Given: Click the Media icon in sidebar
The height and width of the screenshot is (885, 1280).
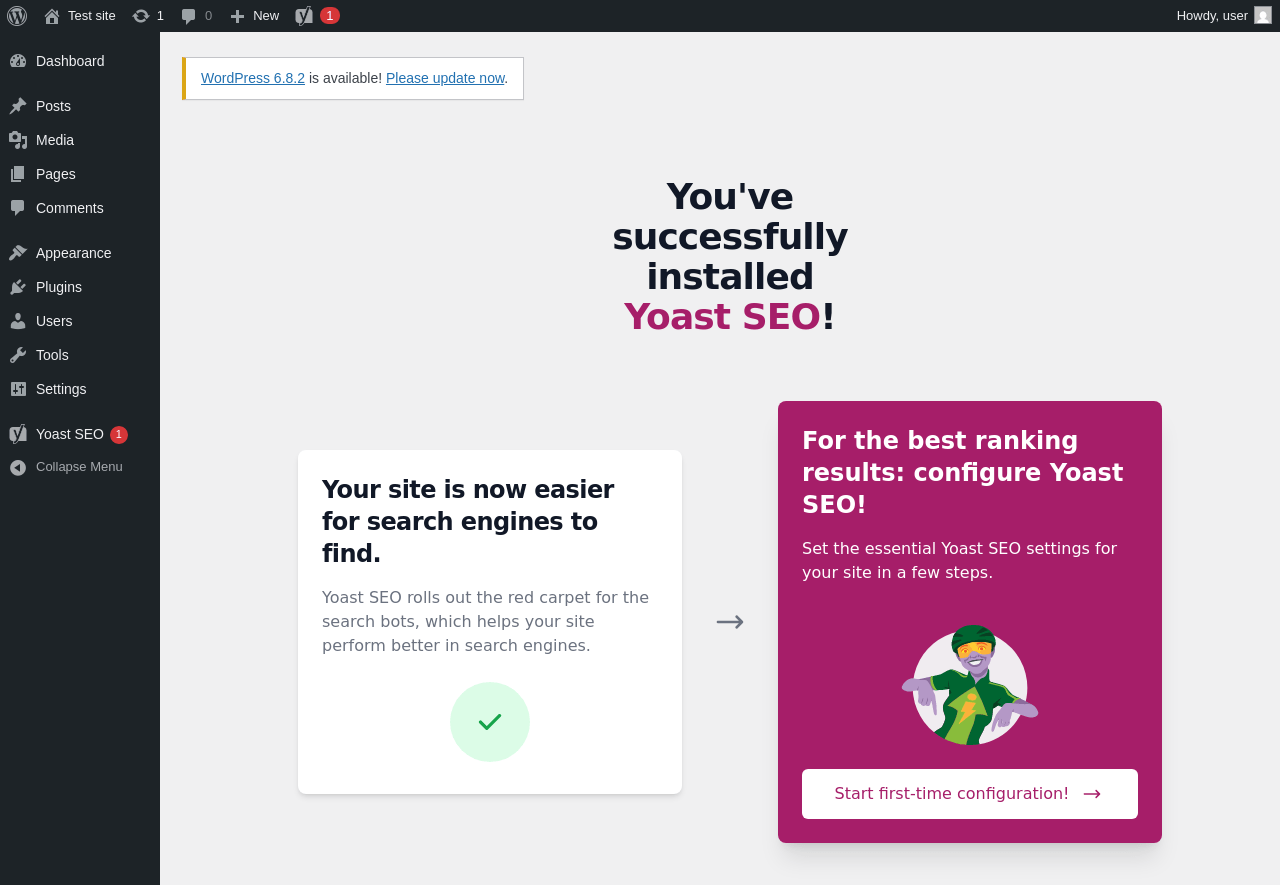Looking at the screenshot, I should [18, 140].
